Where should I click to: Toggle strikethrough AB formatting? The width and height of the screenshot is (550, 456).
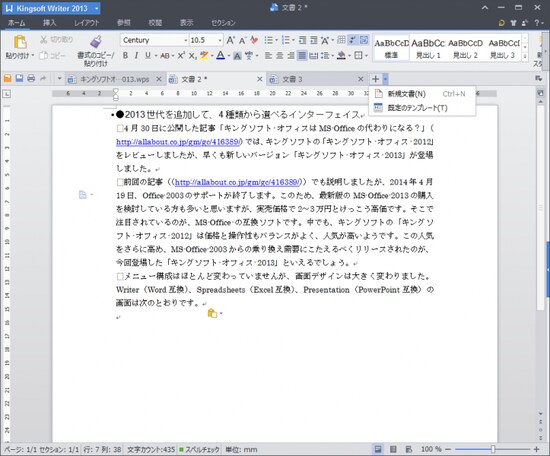(165, 55)
